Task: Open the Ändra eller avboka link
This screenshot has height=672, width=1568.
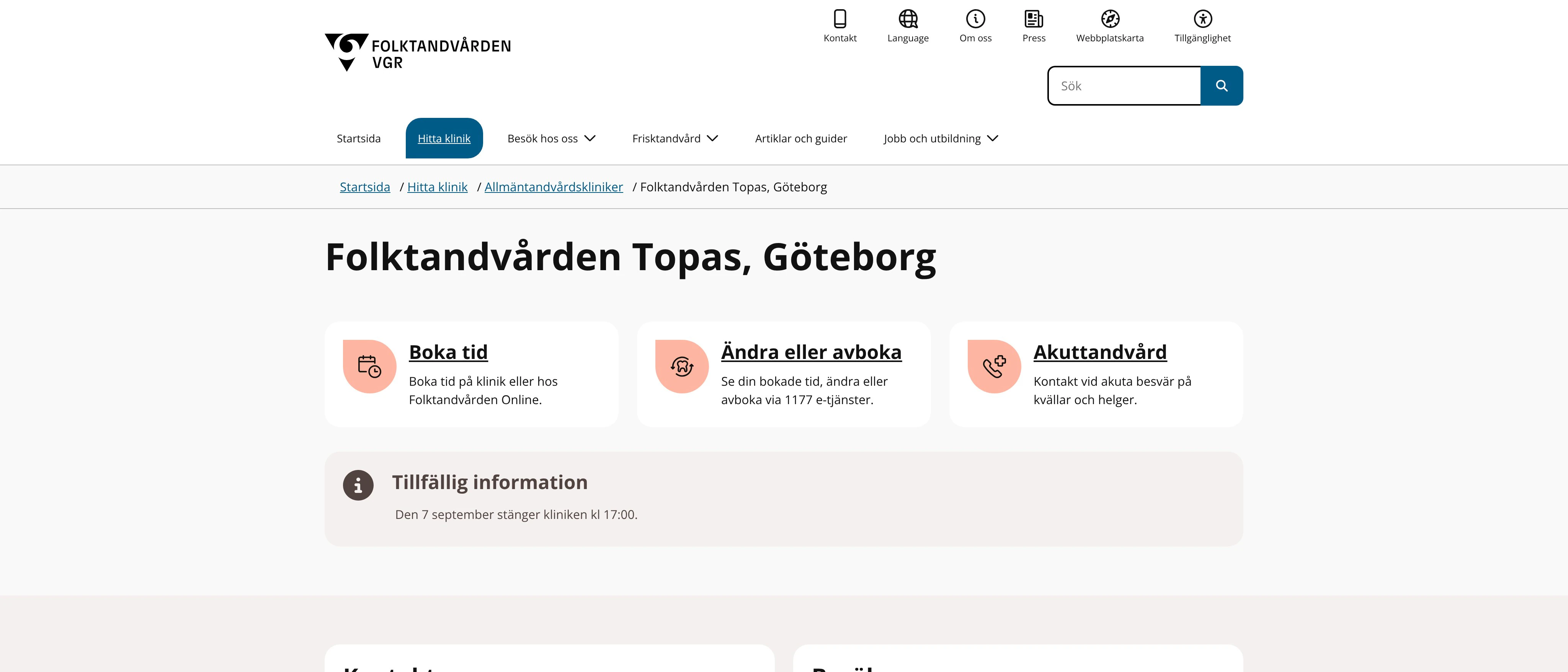Action: pyautogui.click(x=811, y=352)
